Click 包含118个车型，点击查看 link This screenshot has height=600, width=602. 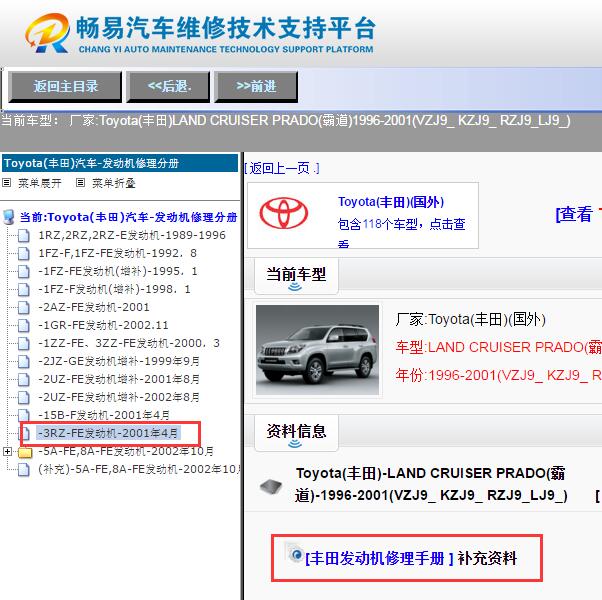tap(402, 233)
